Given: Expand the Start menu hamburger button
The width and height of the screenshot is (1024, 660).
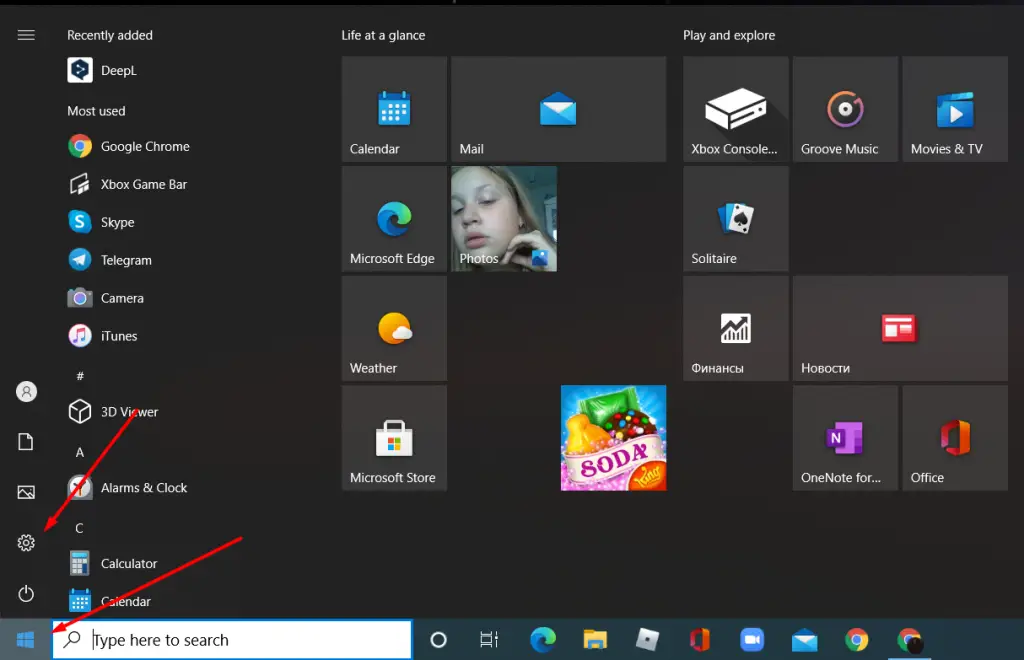Looking at the screenshot, I should pos(26,35).
